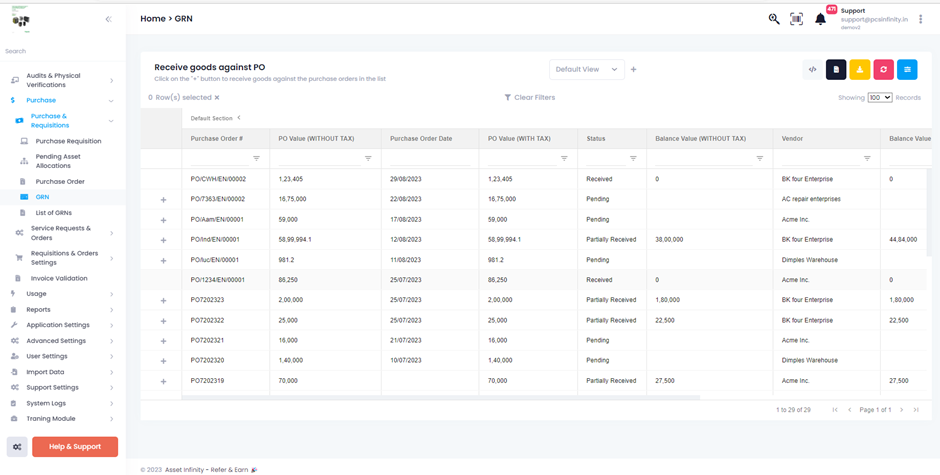Open List of GRNs page
The image size is (940, 475).
tap(53, 212)
